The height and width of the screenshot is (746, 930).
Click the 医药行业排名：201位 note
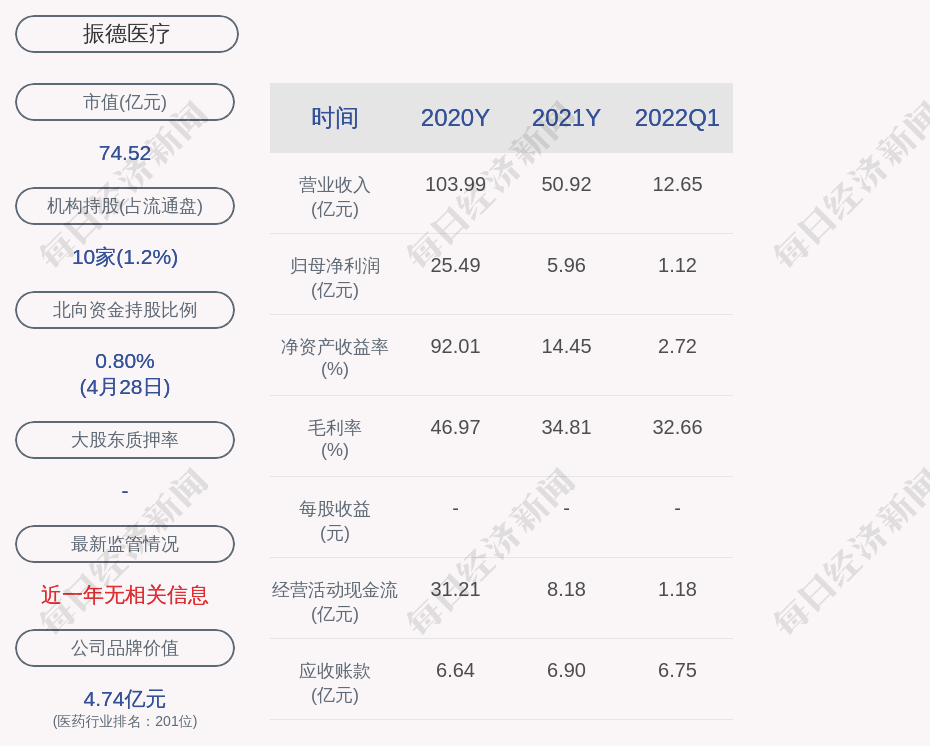click(x=125, y=721)
